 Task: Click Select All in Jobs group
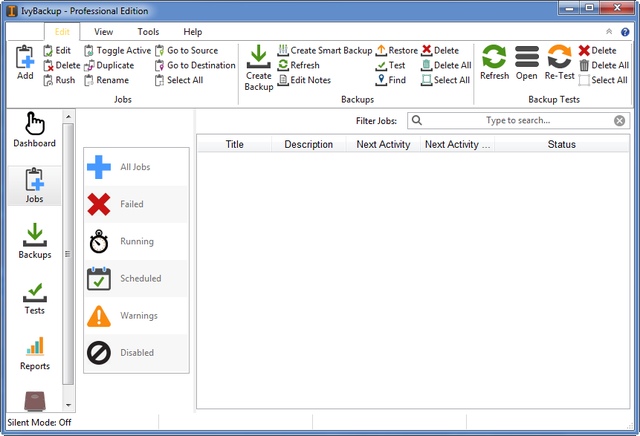pyautogui.click(x=179, y=80)
